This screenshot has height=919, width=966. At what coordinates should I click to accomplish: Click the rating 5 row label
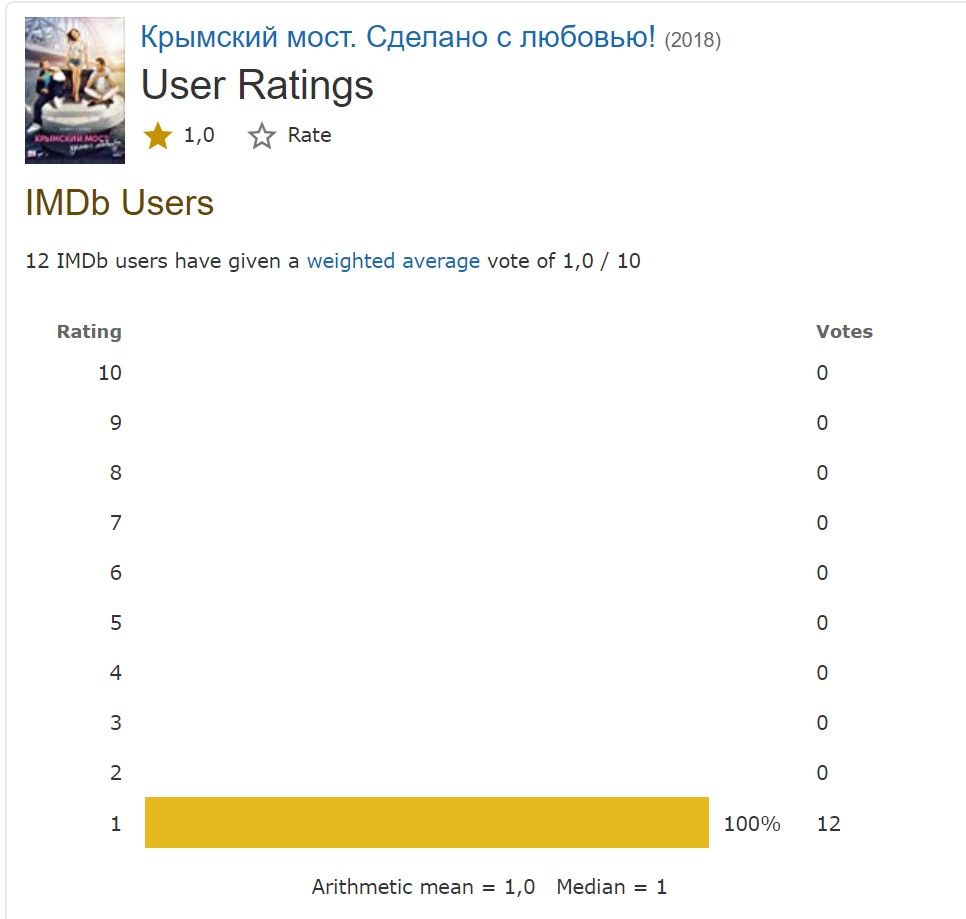pos(116,623)
